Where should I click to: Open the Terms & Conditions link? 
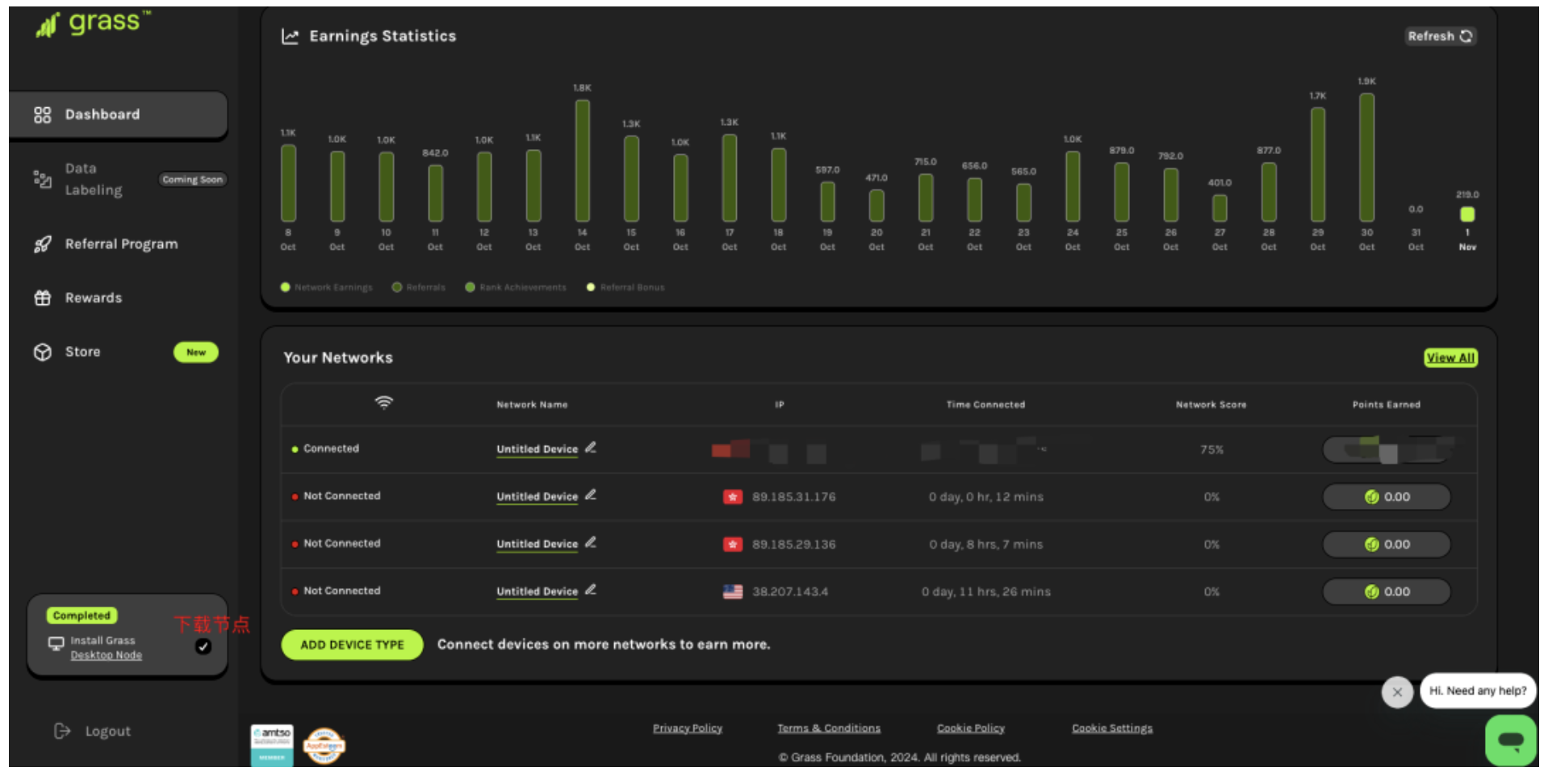[x=829, y=728]
